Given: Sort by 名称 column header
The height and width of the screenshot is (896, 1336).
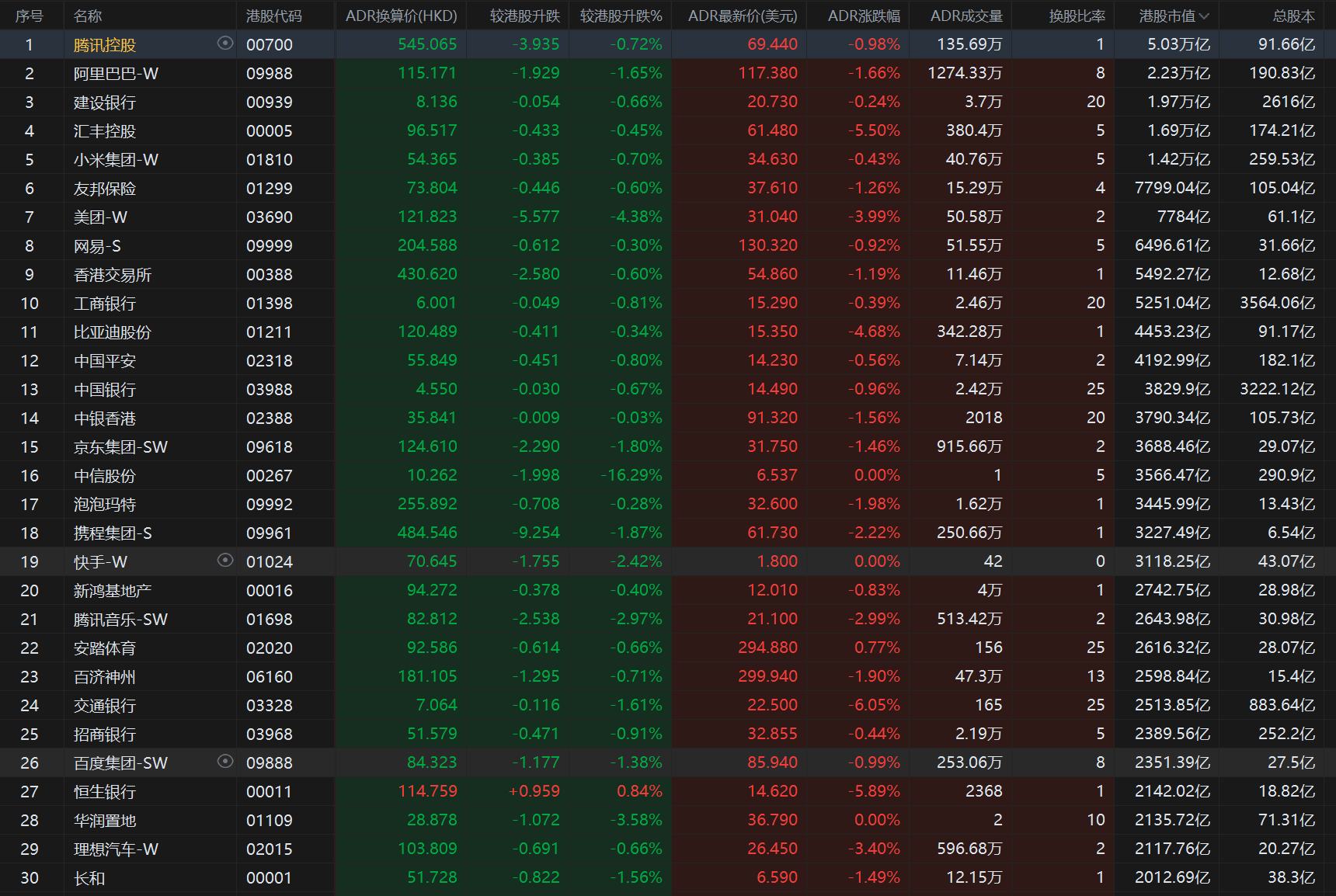Looking at the screenshot, I should [88, 16].
